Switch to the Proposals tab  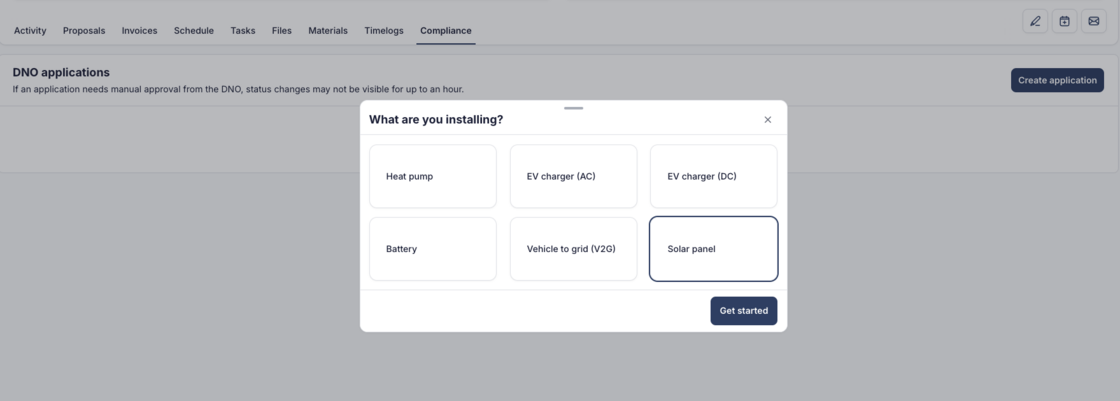(x=84, y=31)
